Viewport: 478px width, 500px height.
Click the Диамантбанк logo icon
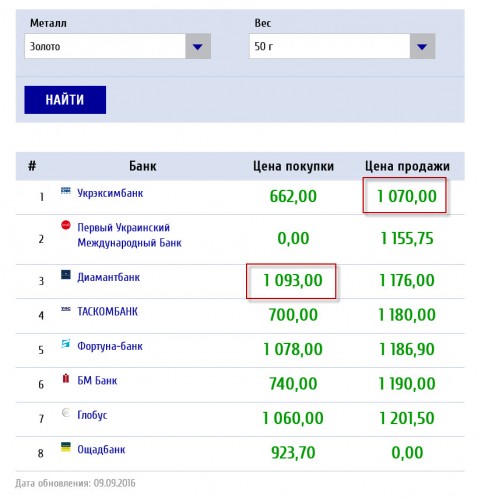pos(66,275)
